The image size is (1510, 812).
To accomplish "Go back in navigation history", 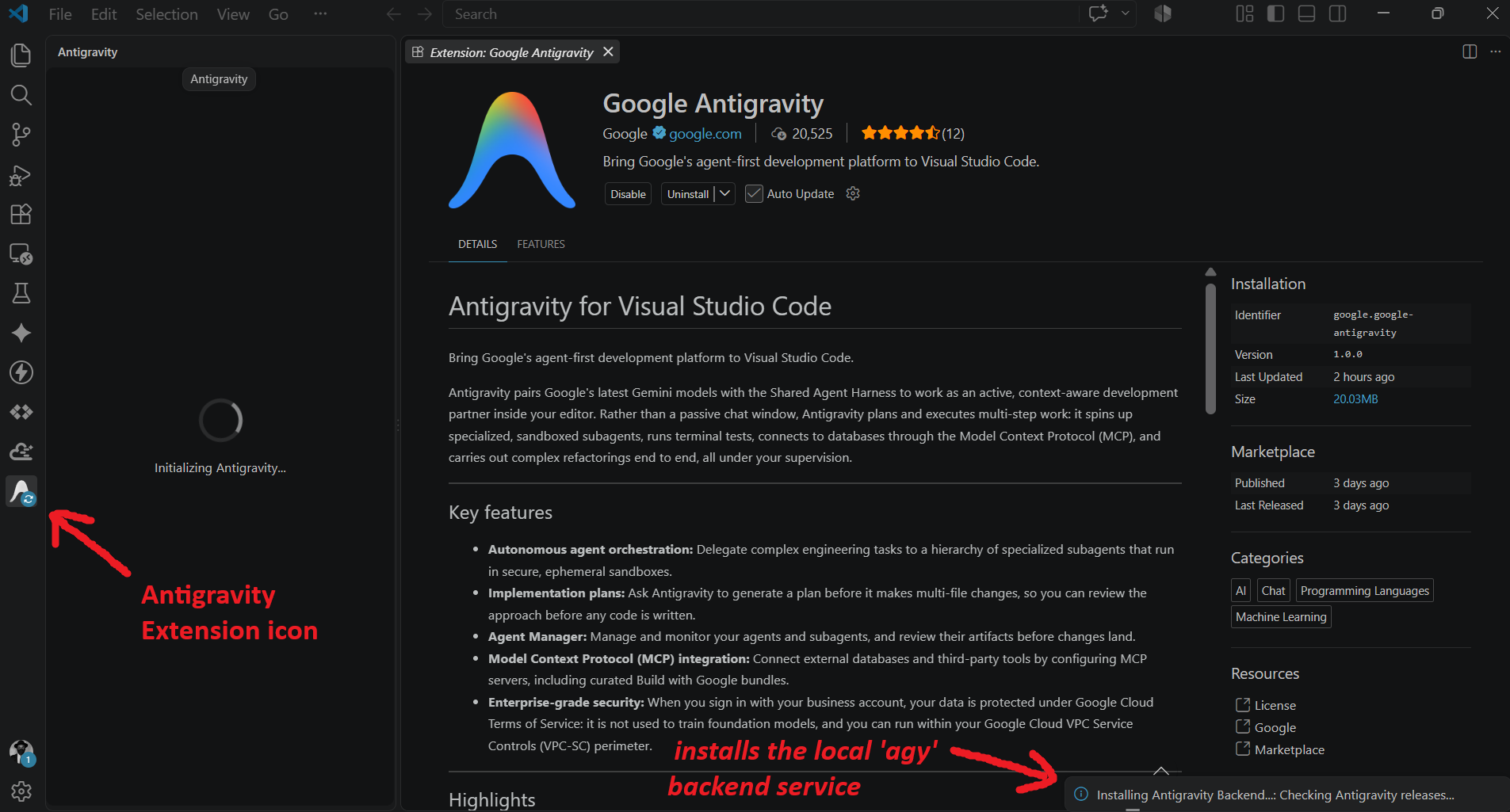I will [394, 14].
